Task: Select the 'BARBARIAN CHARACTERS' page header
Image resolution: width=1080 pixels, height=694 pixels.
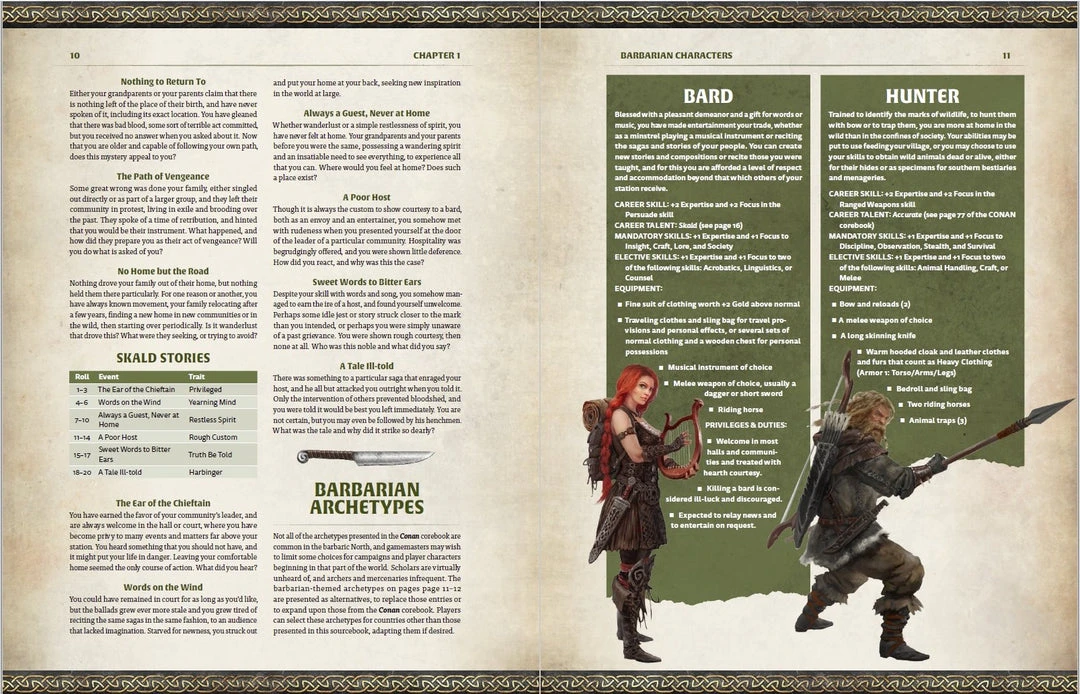Action: (676, 55)
